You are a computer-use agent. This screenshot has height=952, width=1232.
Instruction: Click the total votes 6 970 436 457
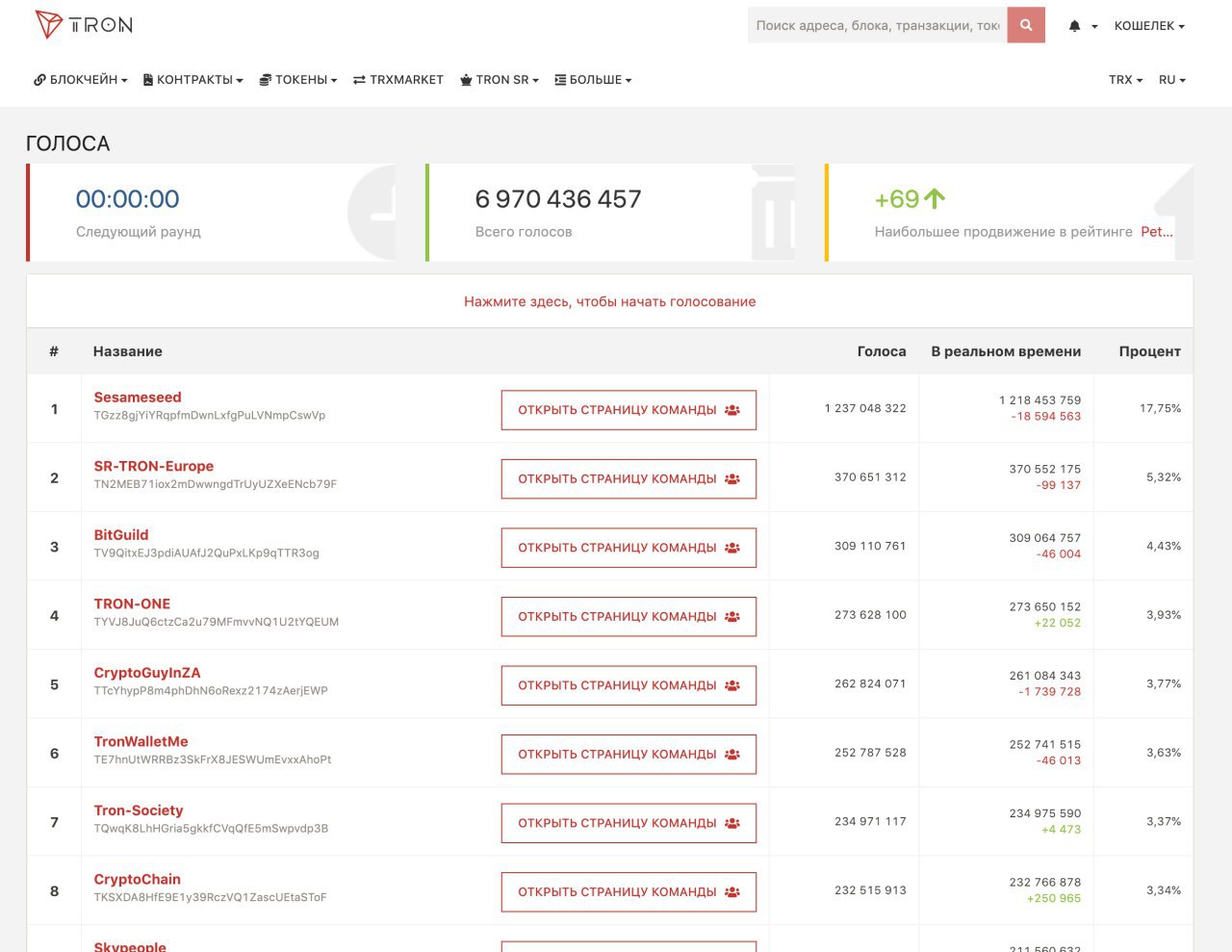tap(558, 199)
